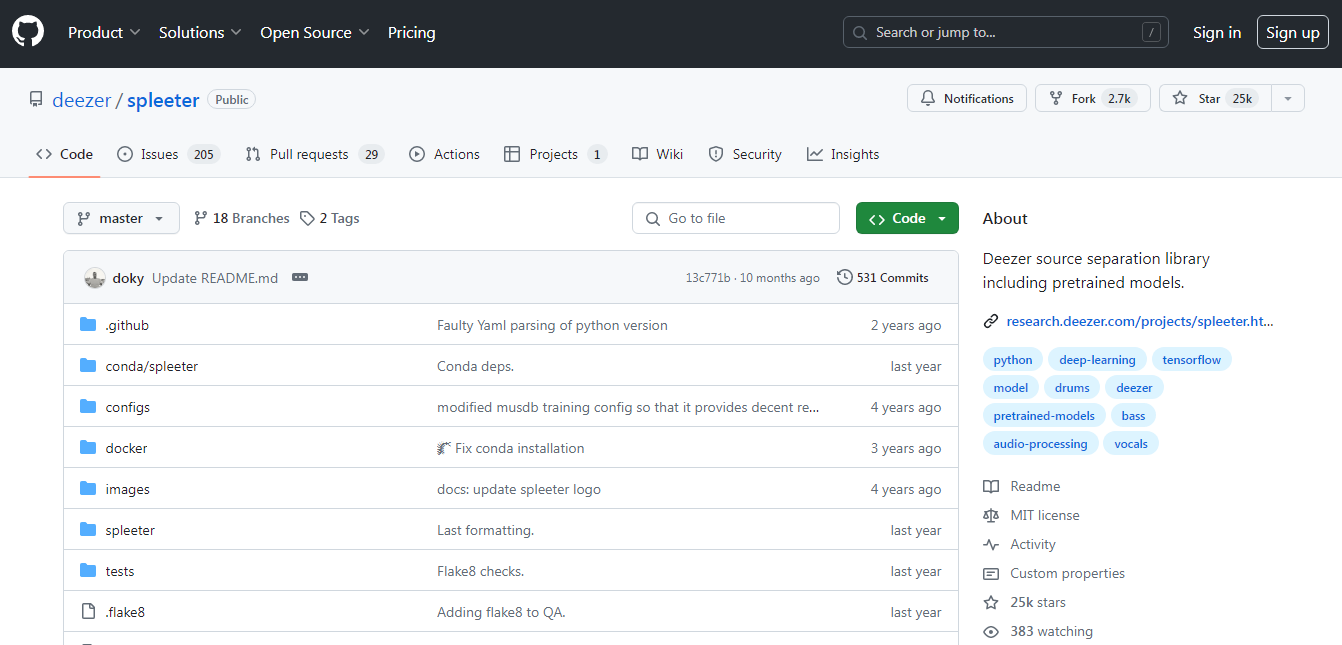Click the .flake8 file icon
The image size is (1342, 645).
coord(88,612)
